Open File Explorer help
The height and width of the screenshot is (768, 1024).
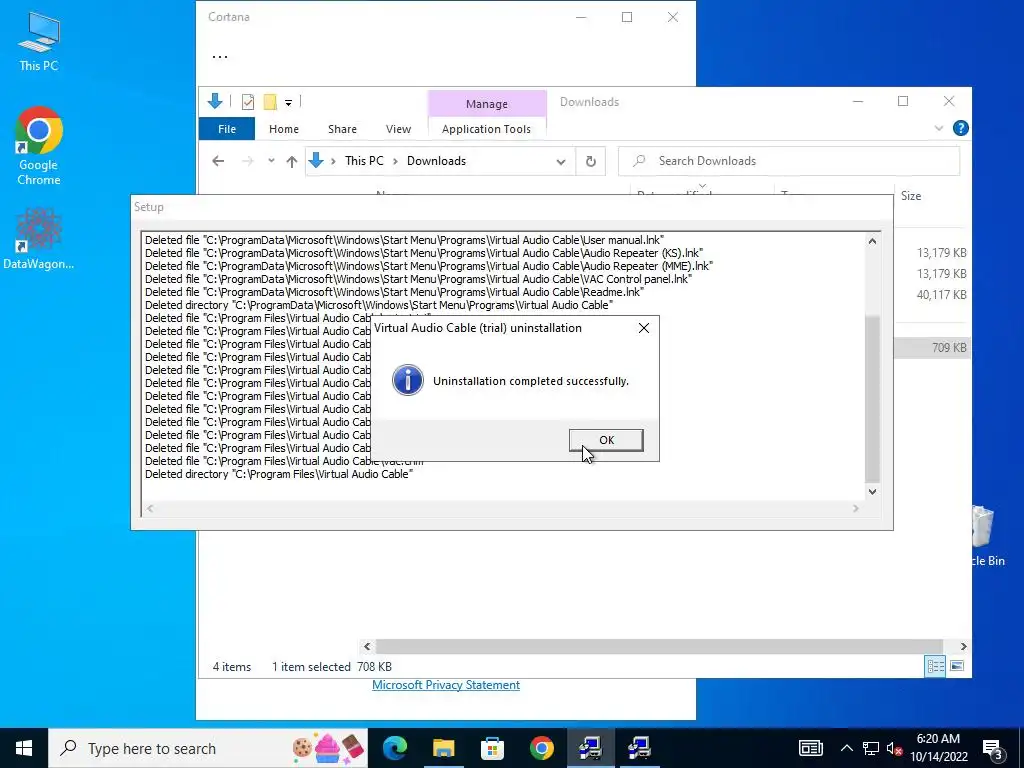point(961,129)
